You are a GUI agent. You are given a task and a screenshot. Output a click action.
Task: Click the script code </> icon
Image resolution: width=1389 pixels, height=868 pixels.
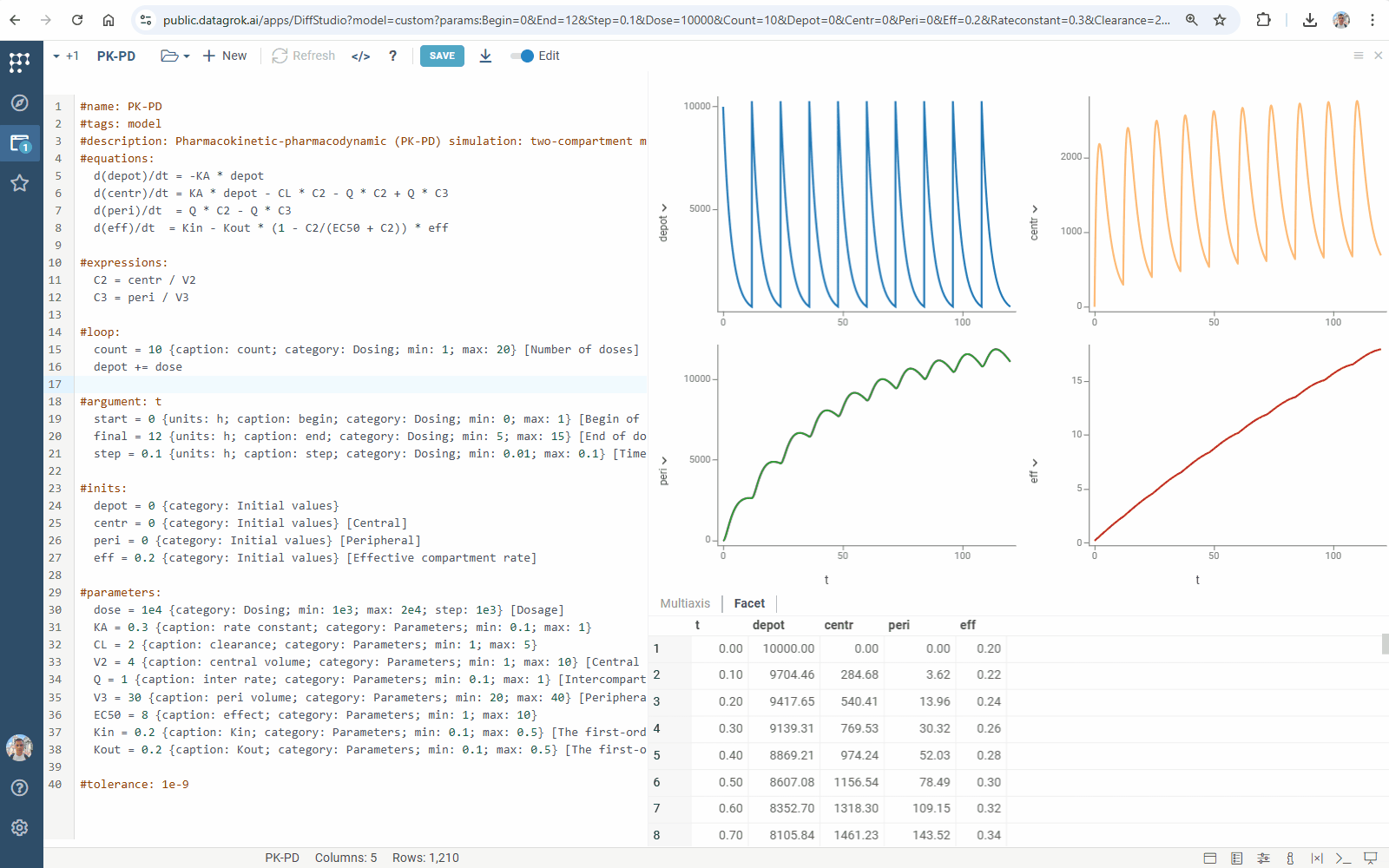click(360, 56)
